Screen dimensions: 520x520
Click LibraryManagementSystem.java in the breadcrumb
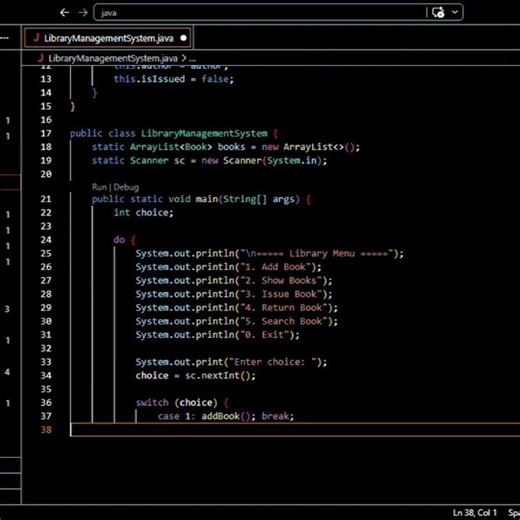pos(113,58)
